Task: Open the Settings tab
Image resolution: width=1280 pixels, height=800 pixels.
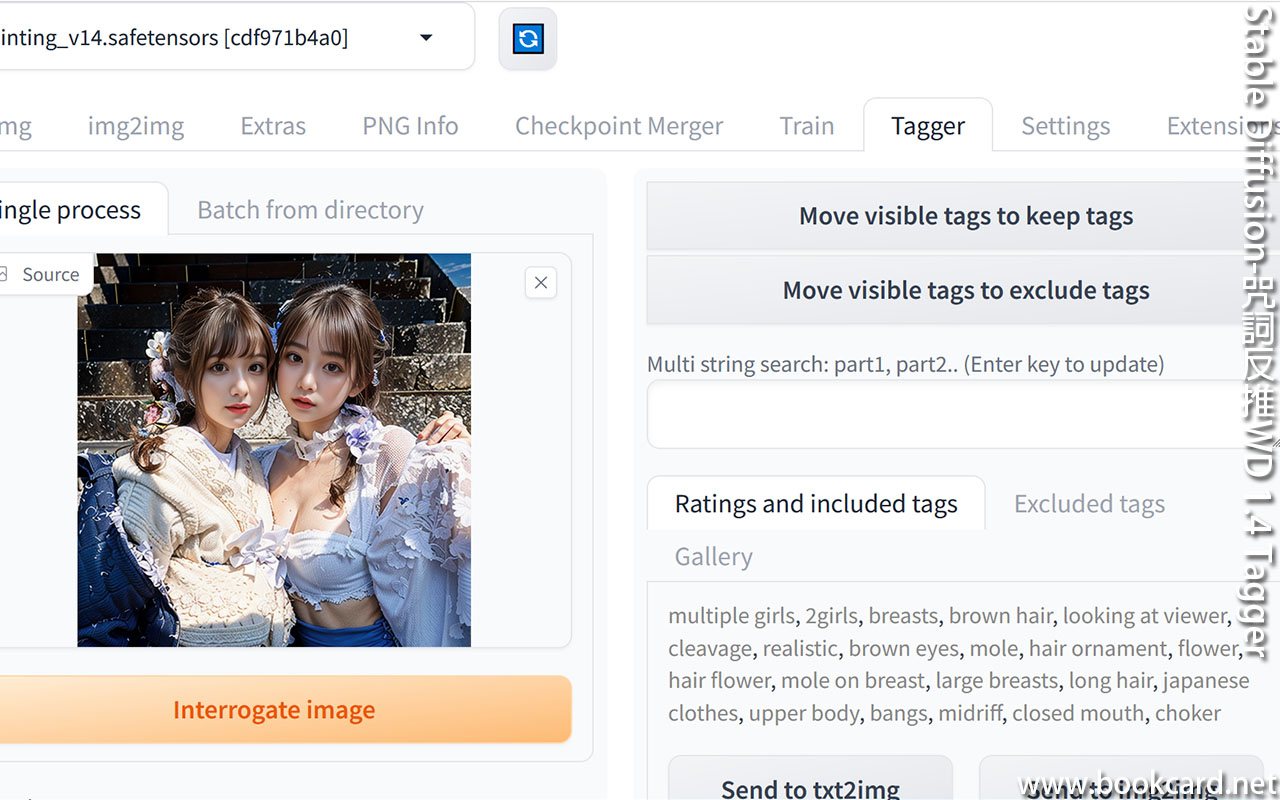Action: [1065, 125]
